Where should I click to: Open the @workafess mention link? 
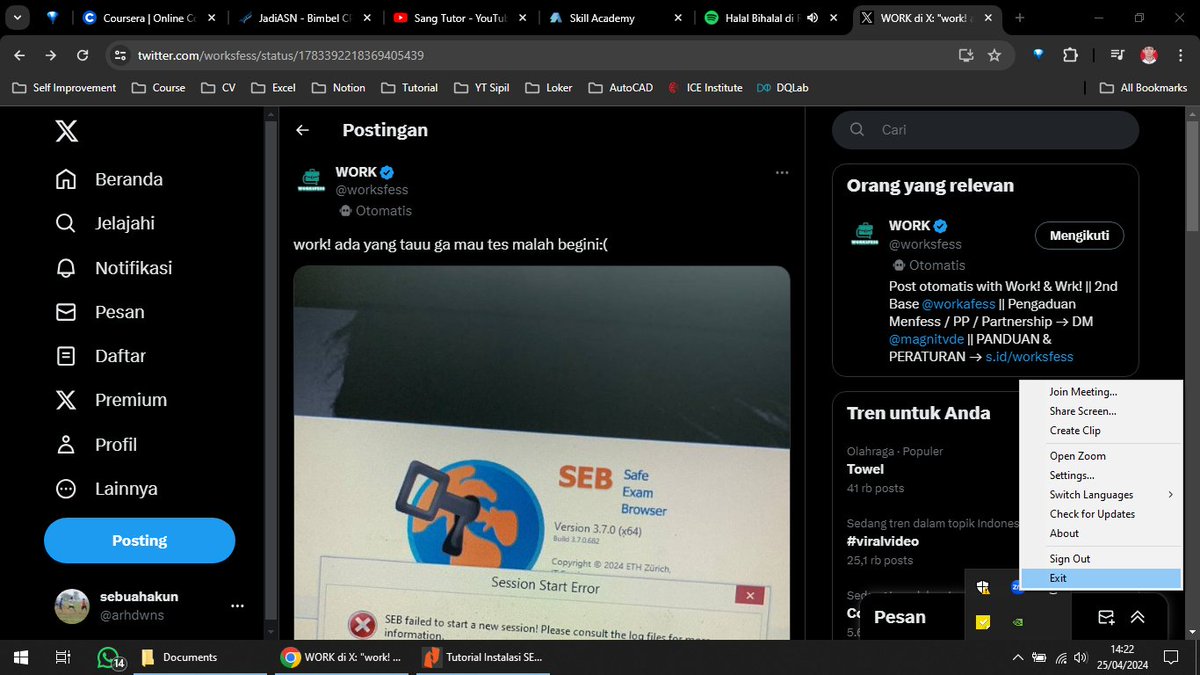958,304
